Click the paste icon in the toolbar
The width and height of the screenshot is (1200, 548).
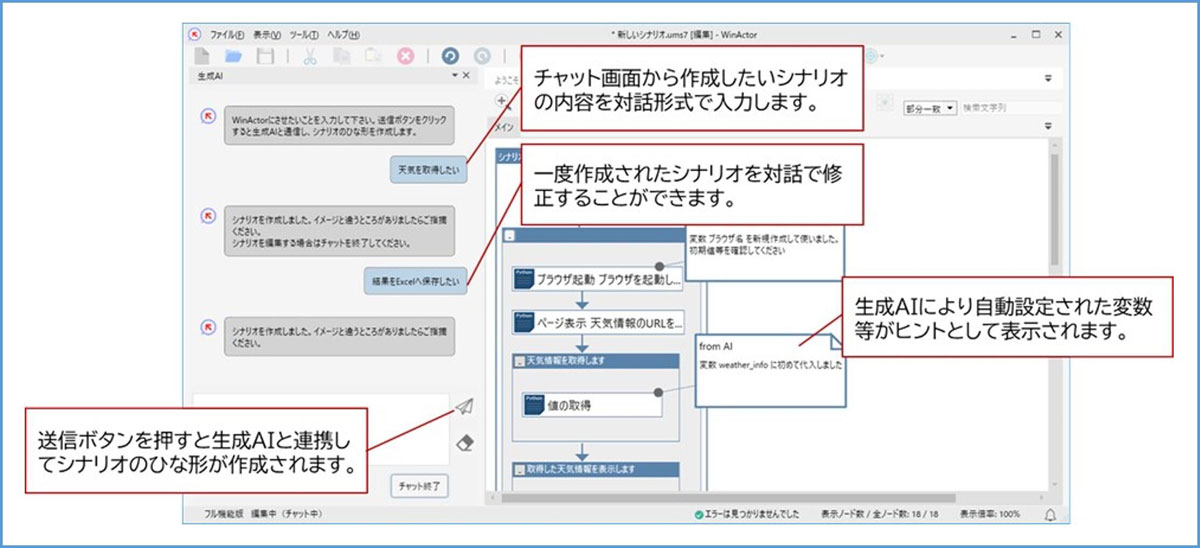tap(372, 56)
